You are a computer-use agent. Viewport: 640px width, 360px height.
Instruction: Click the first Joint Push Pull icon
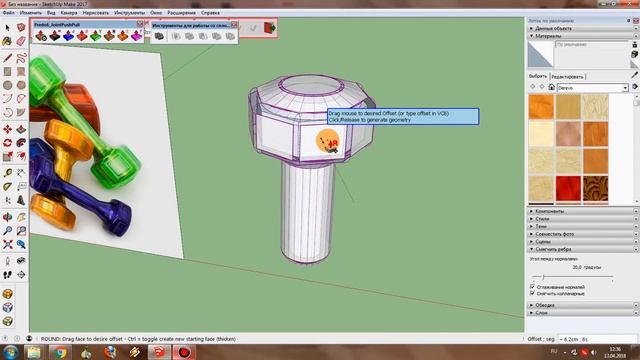[41, 36]
